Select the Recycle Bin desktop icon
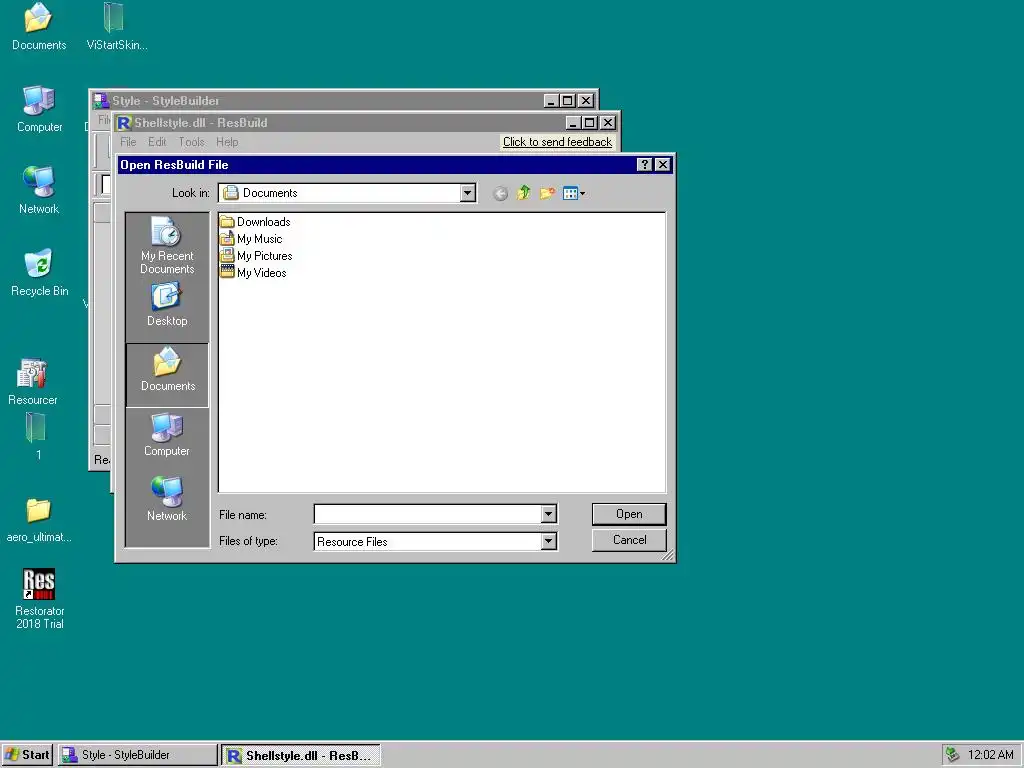Image resolution: width=1024 pixels, height=768 pixels. pyautogui.click(x=39, y=273)
